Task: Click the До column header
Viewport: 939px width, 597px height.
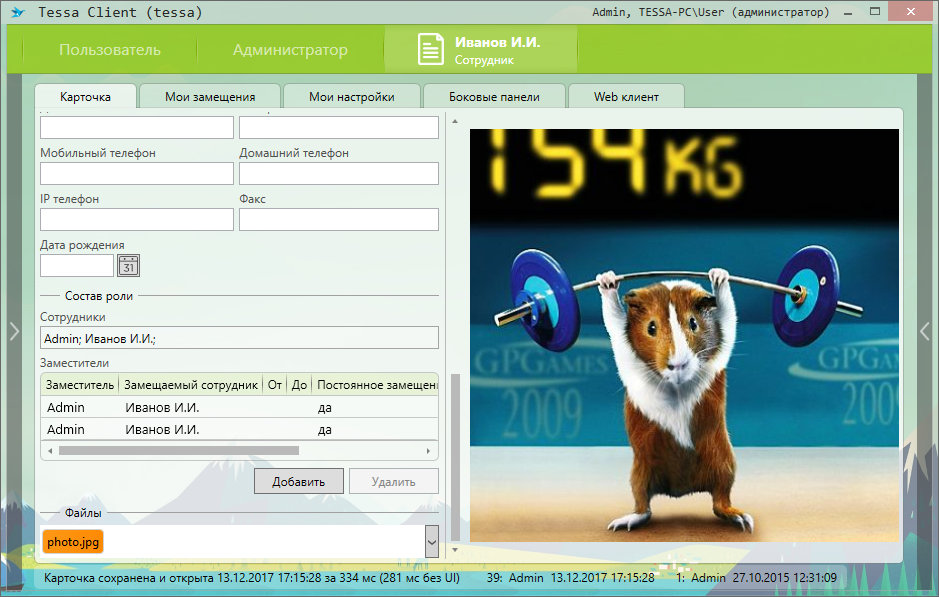Action: point(299,385)
